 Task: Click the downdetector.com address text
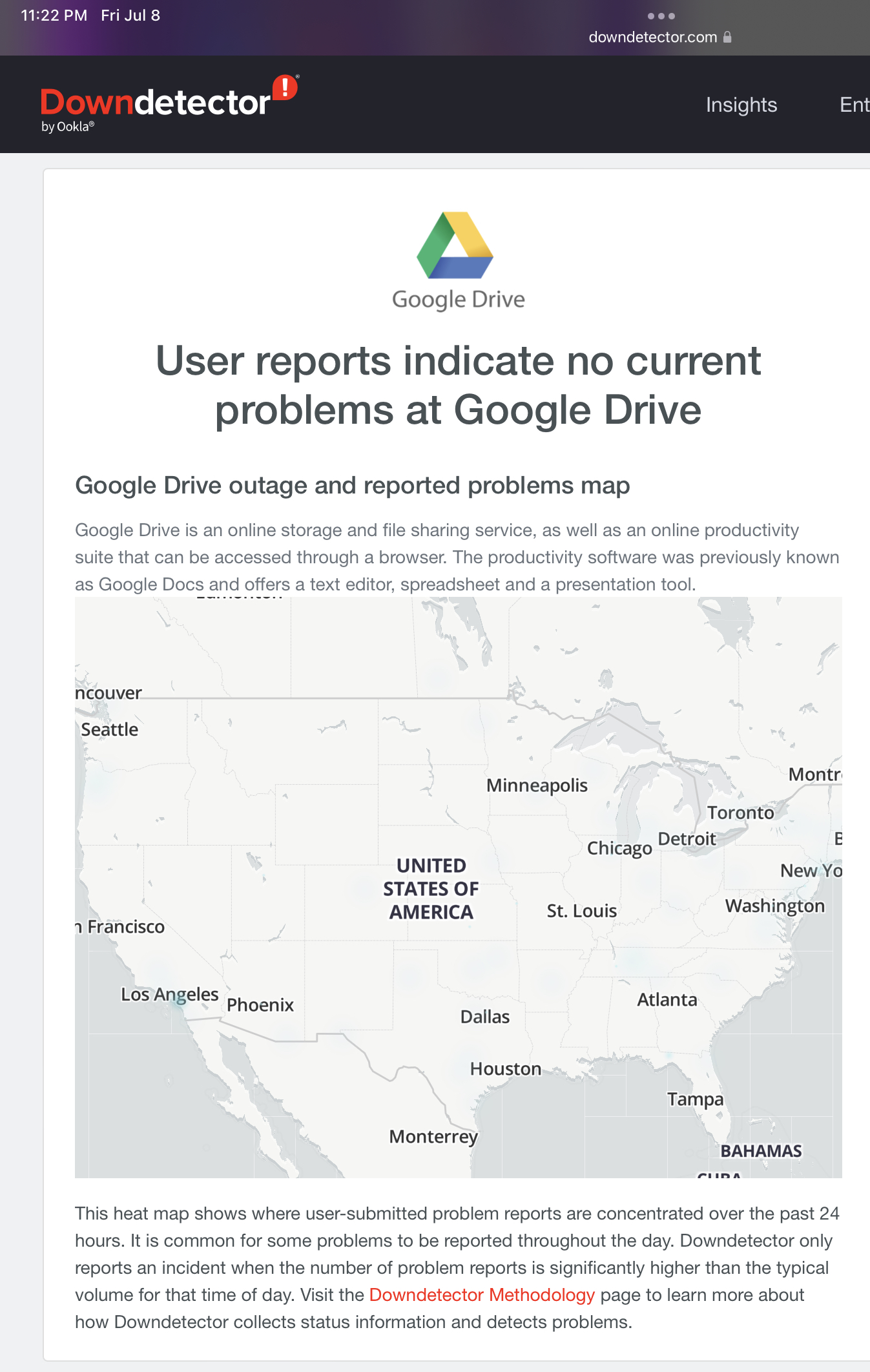coord(653,37)
